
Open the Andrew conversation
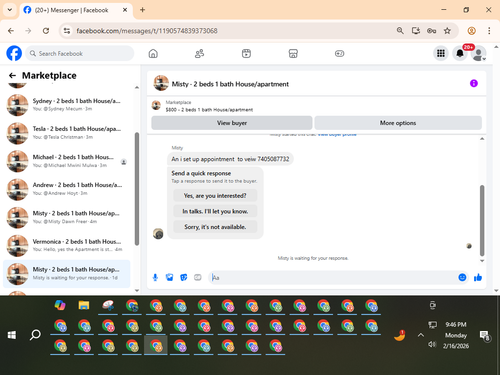click(67, 189)
